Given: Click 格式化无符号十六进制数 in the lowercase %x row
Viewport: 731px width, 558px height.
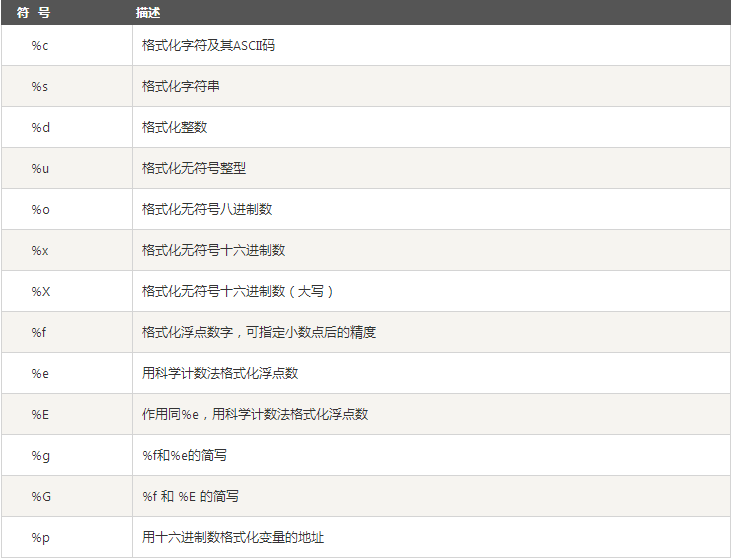Looking at the screenshot, I should pos(214,250).
